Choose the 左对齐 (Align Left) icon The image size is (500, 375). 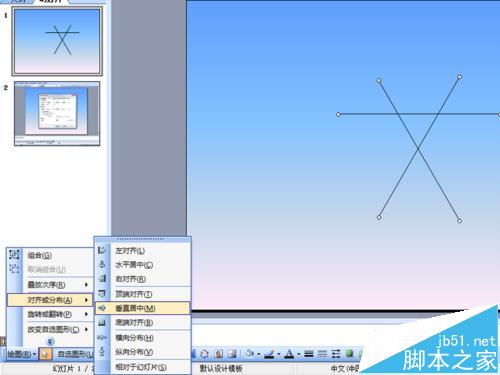coord(102,250)
